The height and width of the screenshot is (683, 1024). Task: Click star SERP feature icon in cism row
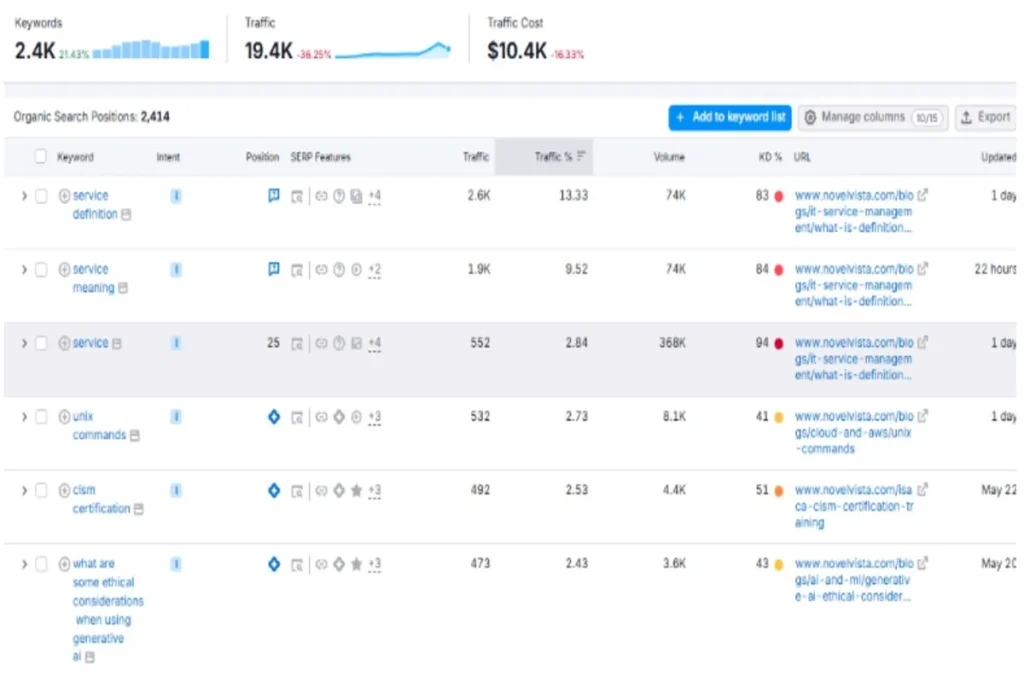[356, 491]
